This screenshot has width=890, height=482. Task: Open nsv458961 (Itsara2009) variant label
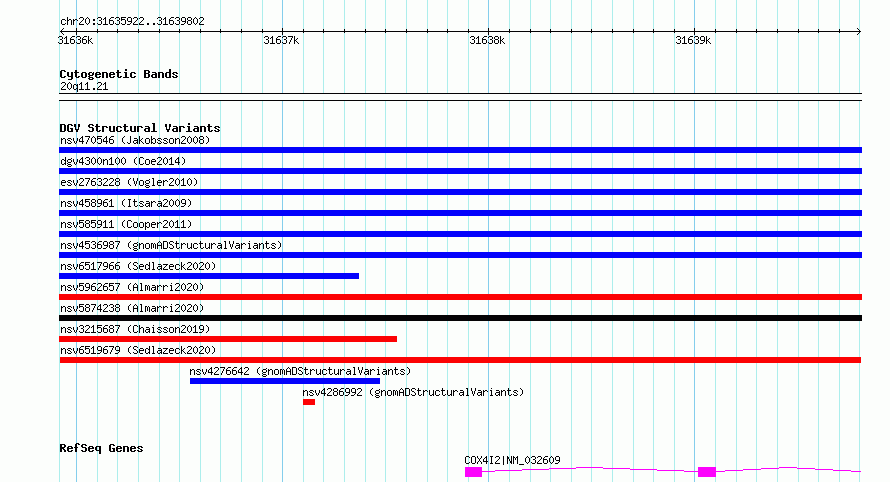[126, 203]
